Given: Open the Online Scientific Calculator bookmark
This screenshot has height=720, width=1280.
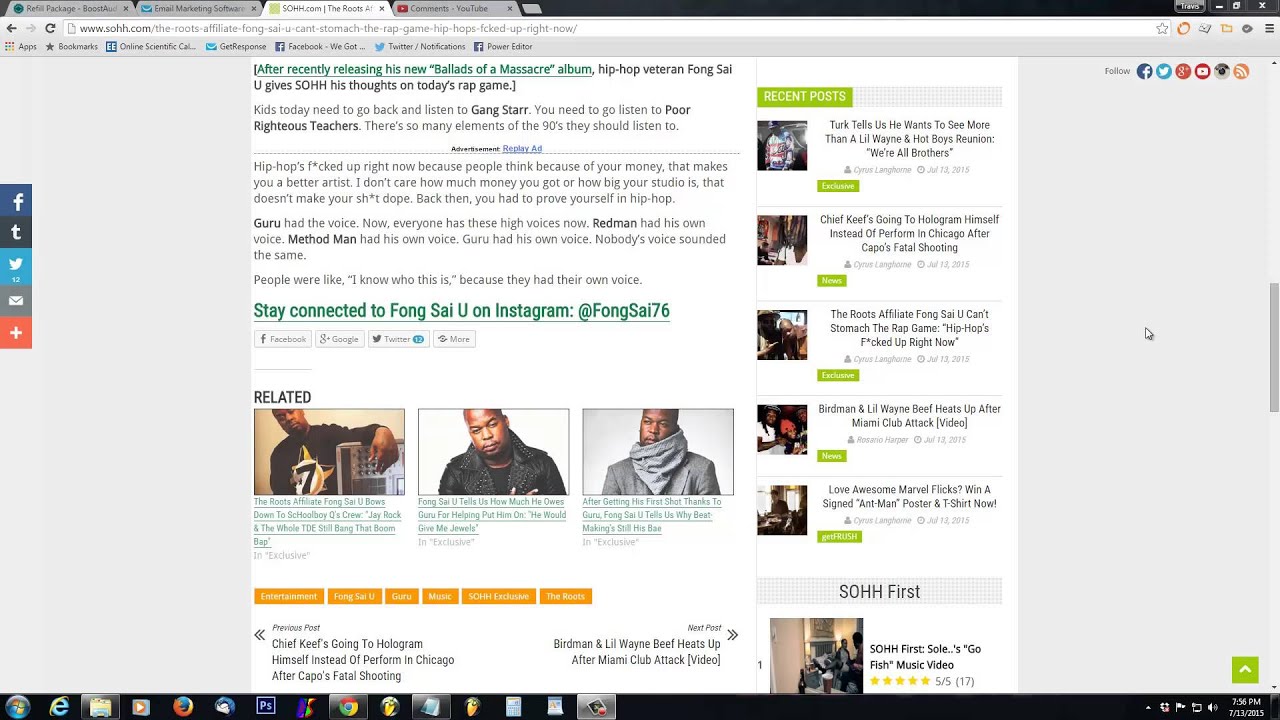Looking at the screenshot, I should pyautogui.click(x=151, y=46).
